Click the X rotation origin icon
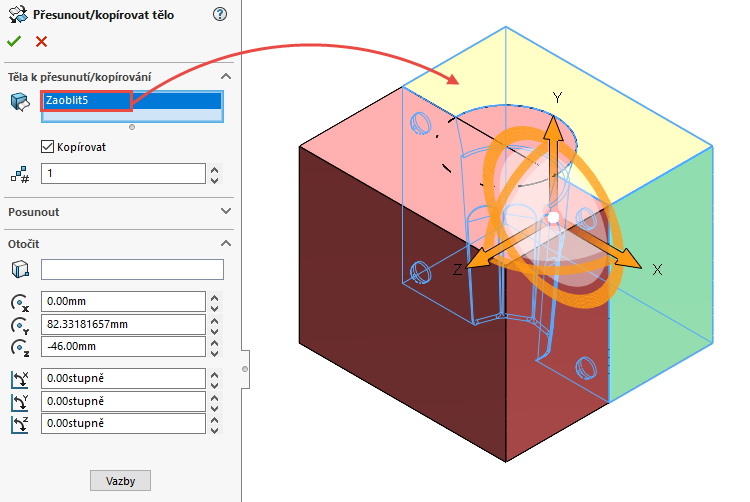 click(x=20, y=303)
